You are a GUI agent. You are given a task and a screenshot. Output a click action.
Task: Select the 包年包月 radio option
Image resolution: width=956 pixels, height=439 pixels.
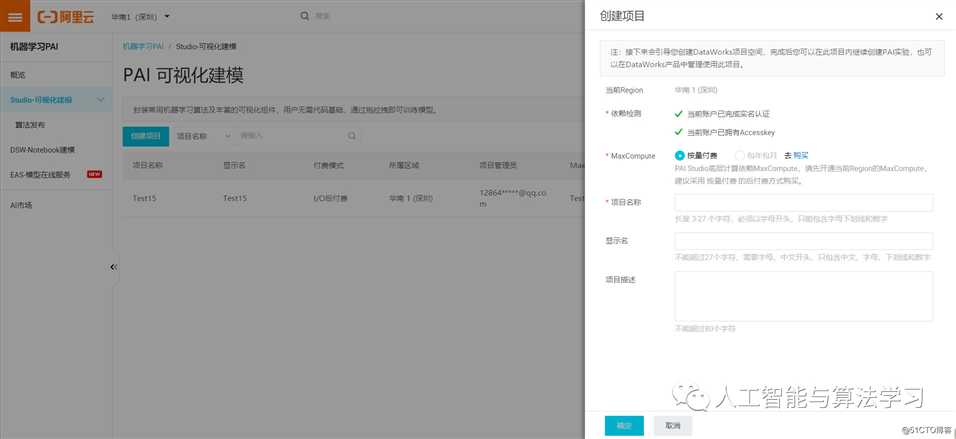740,156
